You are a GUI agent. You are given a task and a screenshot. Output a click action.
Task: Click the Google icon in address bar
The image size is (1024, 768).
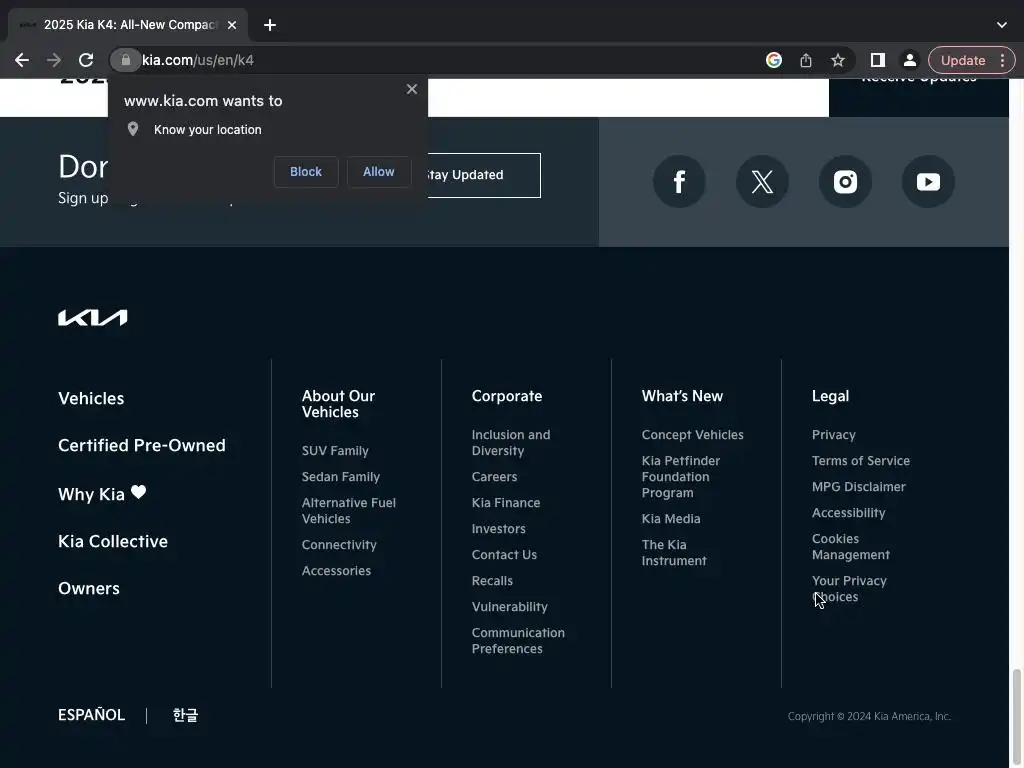[774, 60]
